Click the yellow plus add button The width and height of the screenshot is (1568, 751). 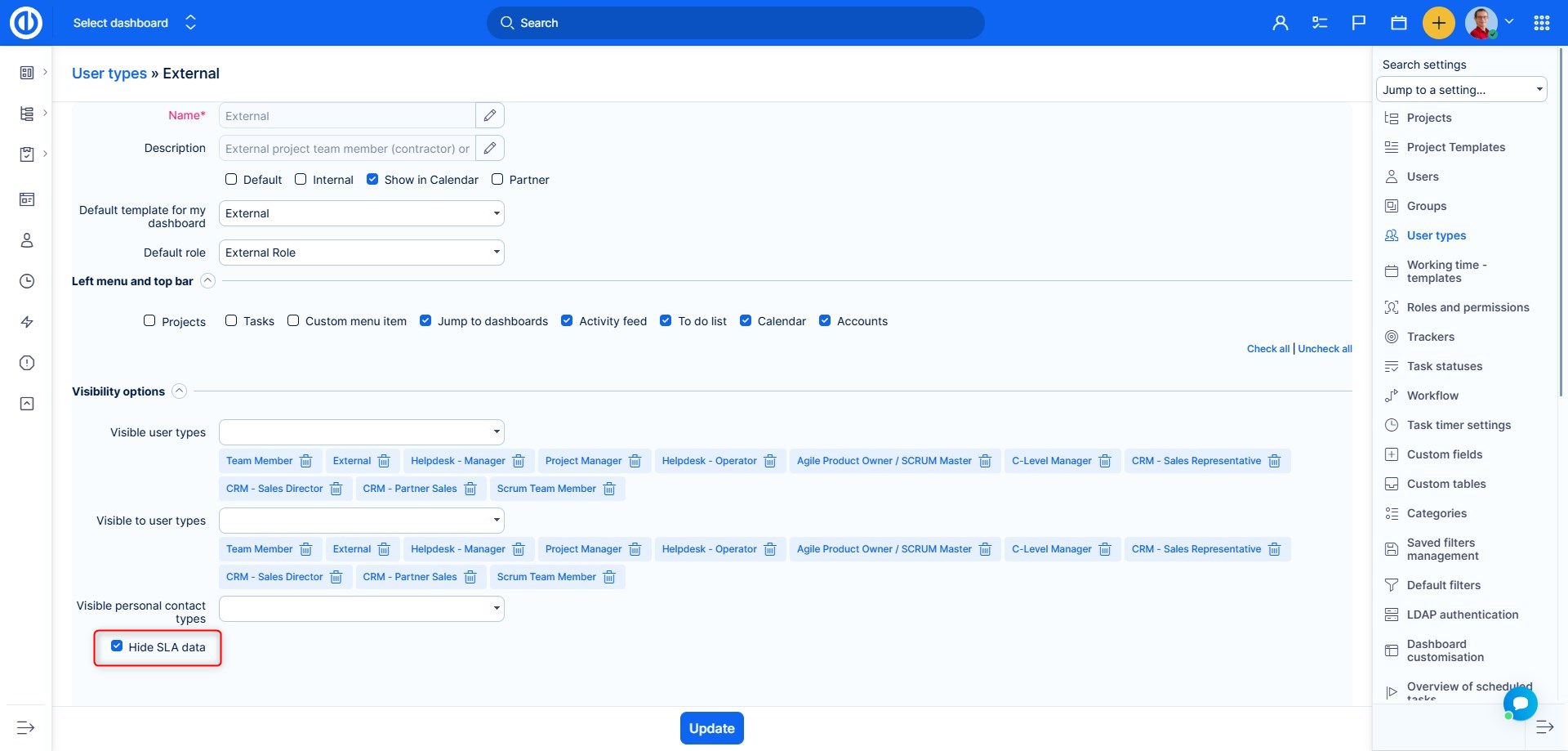coord(1438,23)
